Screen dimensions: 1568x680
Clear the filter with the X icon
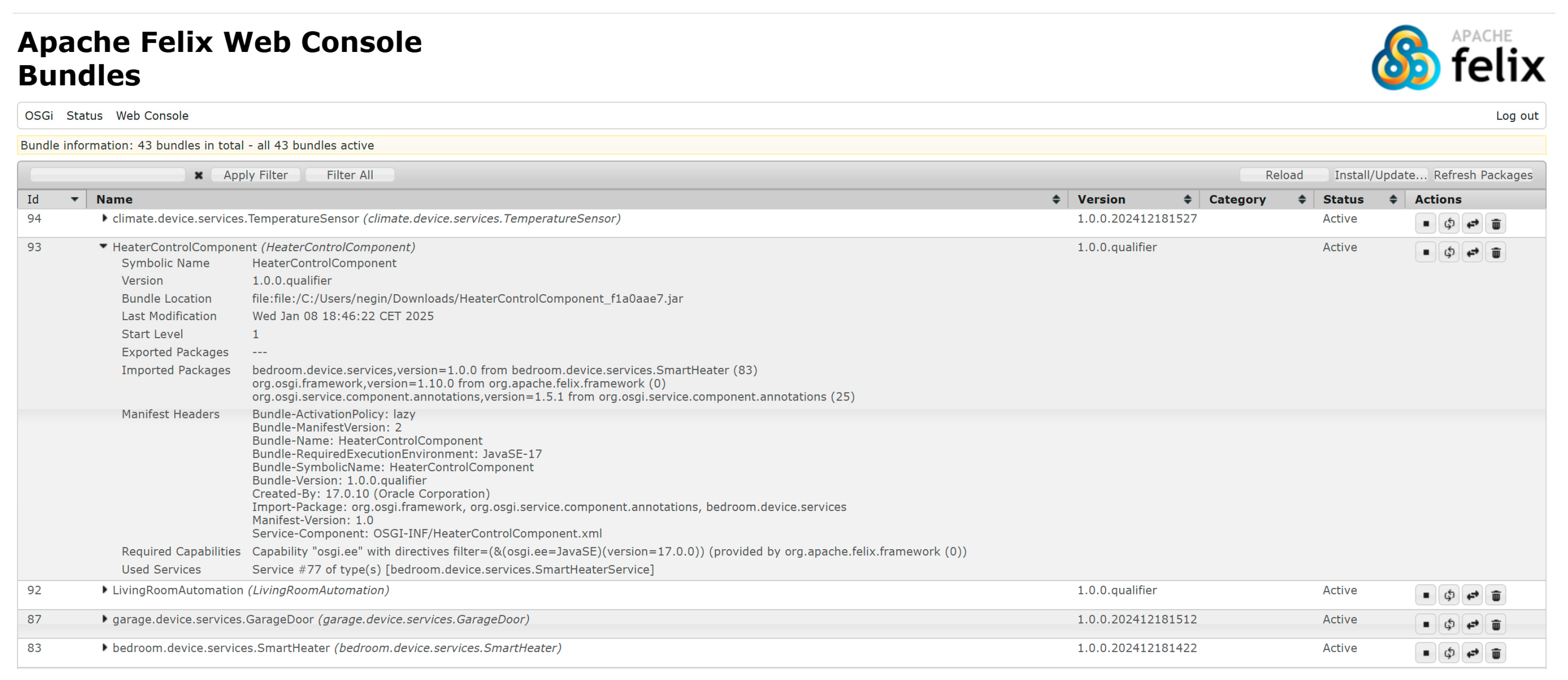pos(198,175)
